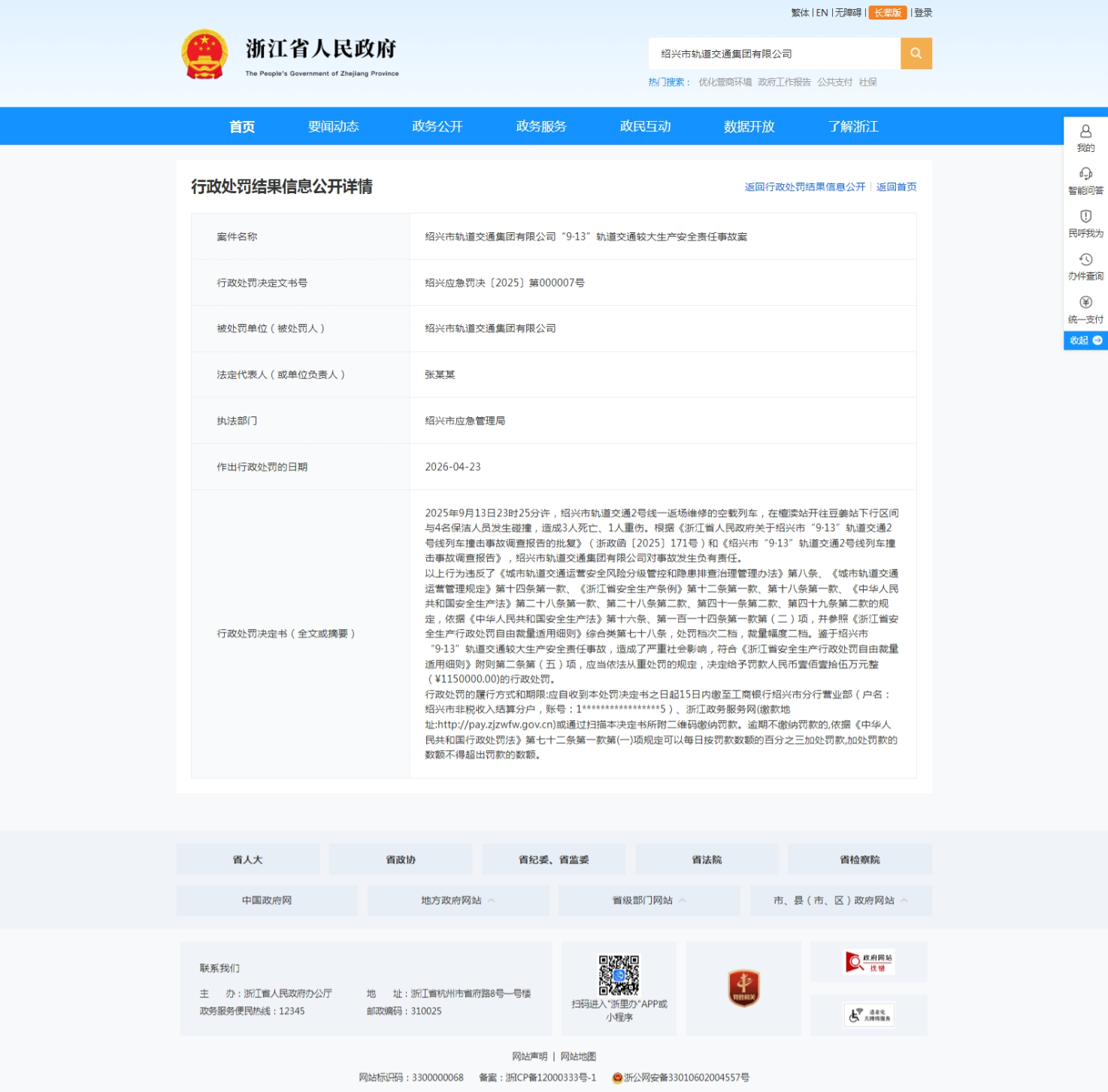Image resolution: width=1108 pixels, height=1092 pixels.
Task: Go to 政务公开 in navigation bar
Action: (x=437, y=126)
